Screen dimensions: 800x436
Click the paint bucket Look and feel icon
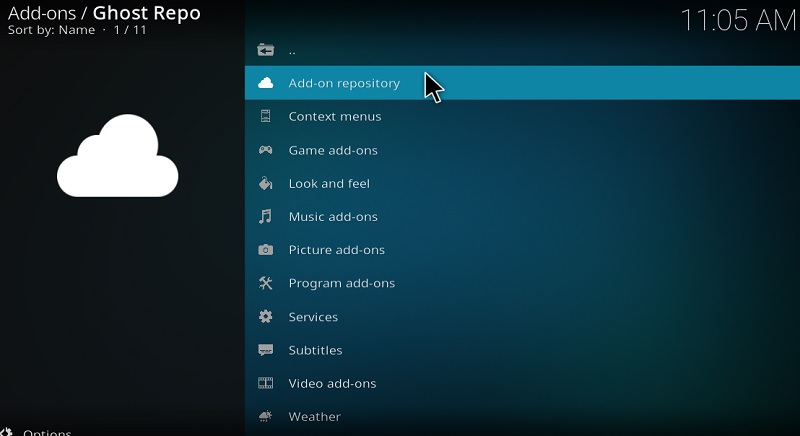[x=265, y=183]
